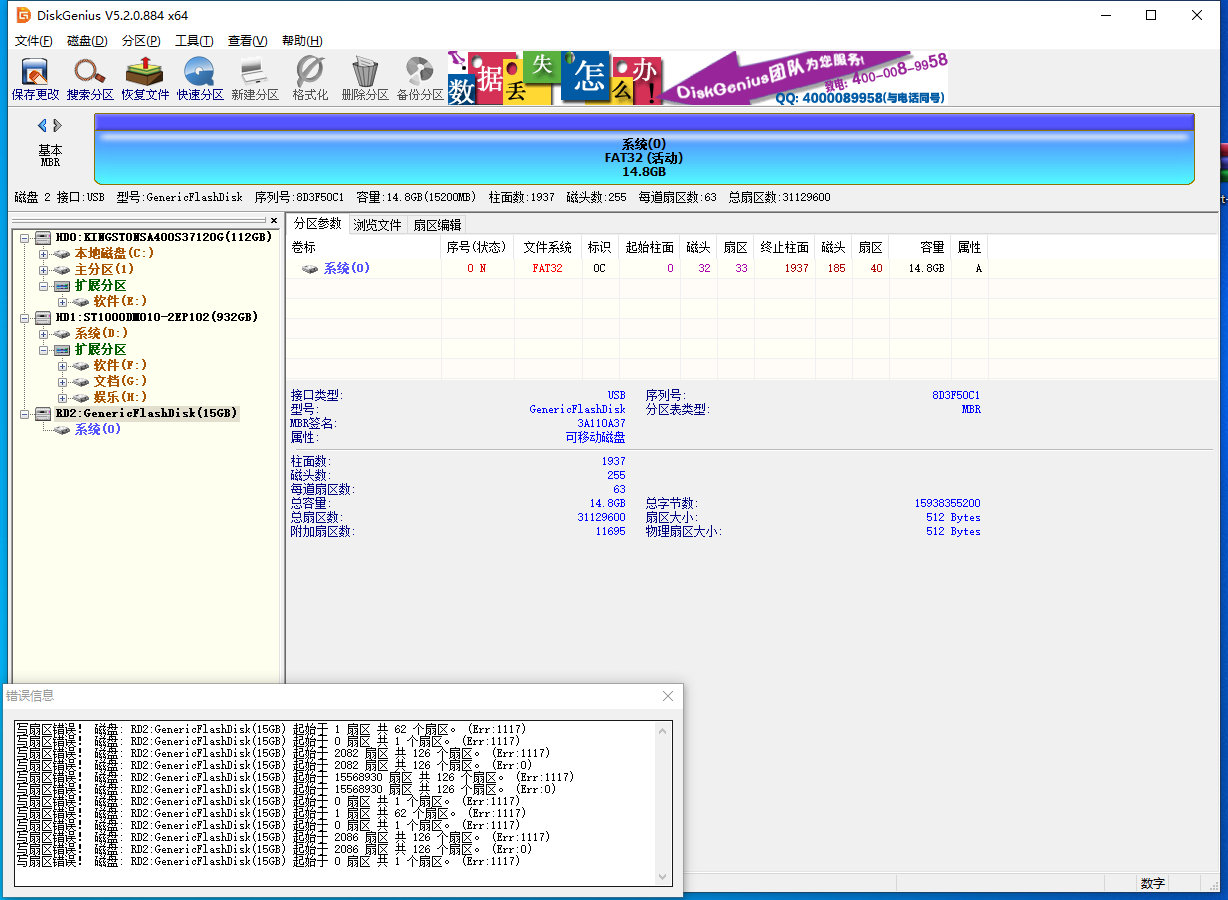Expand the 本地磁盘(C:) tree node
This screenshot has width=1228, height=900.
[x=43, y=253]
